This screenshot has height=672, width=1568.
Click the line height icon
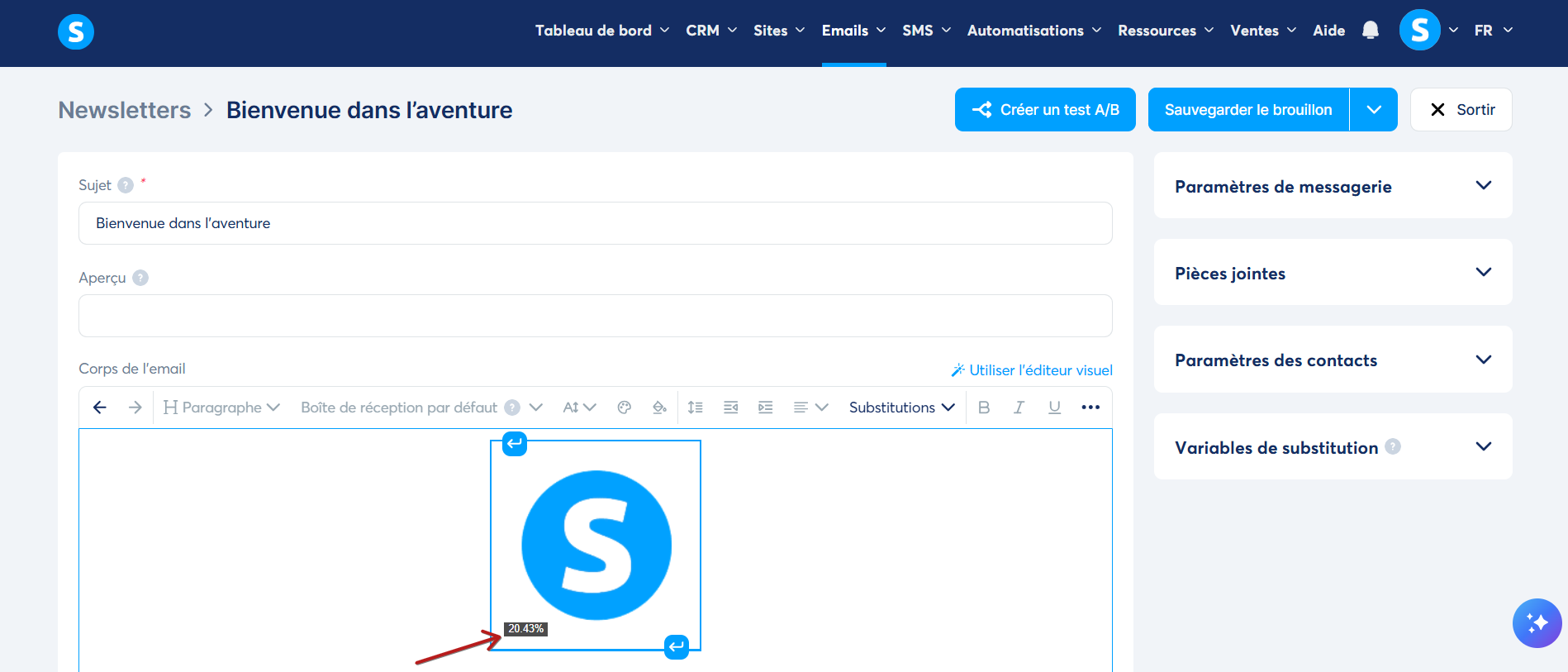(696, 407)
